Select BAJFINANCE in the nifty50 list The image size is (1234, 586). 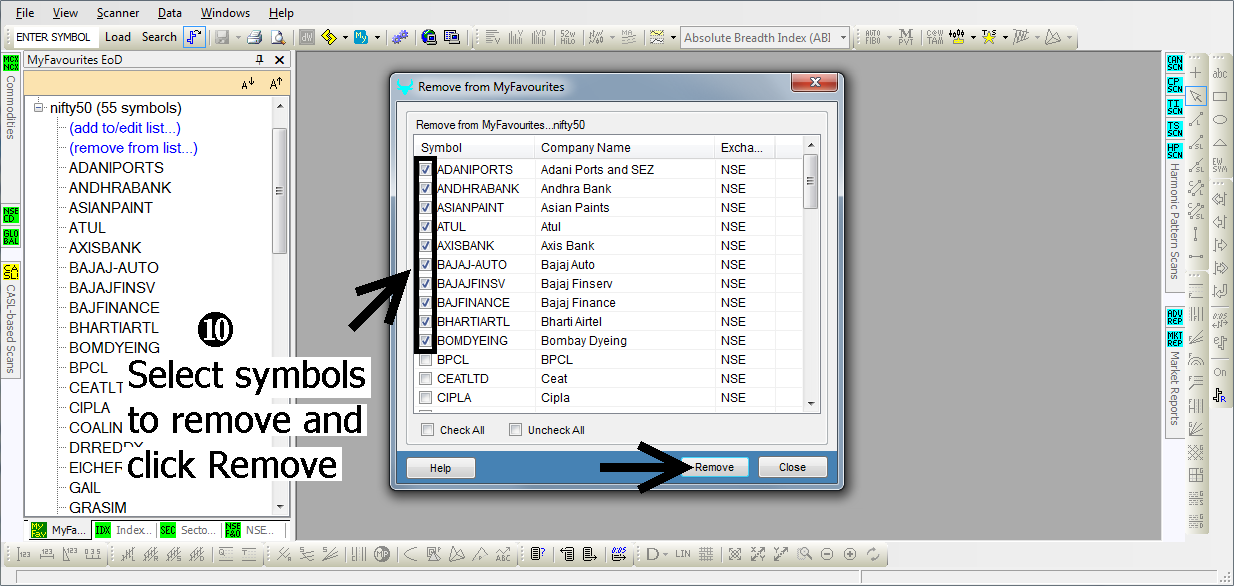click(x=114, y=308)
